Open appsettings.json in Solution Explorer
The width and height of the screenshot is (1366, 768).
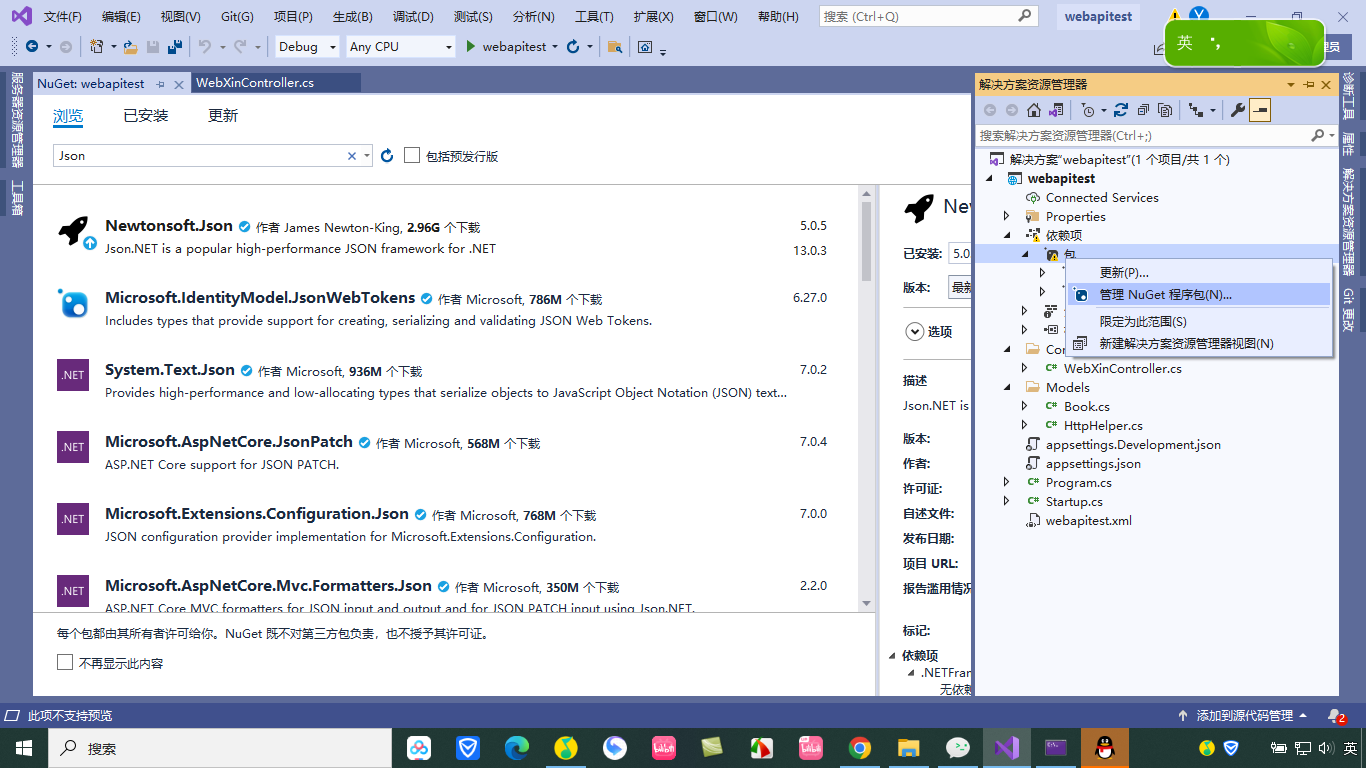(x=1093, y=463)
